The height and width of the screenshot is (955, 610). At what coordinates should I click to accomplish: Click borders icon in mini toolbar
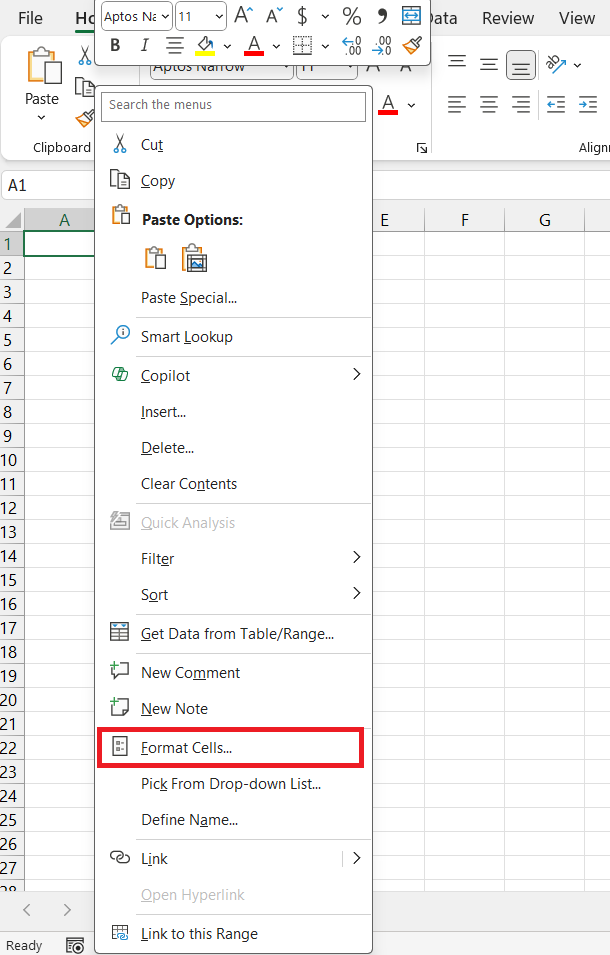tap(303, 45)
